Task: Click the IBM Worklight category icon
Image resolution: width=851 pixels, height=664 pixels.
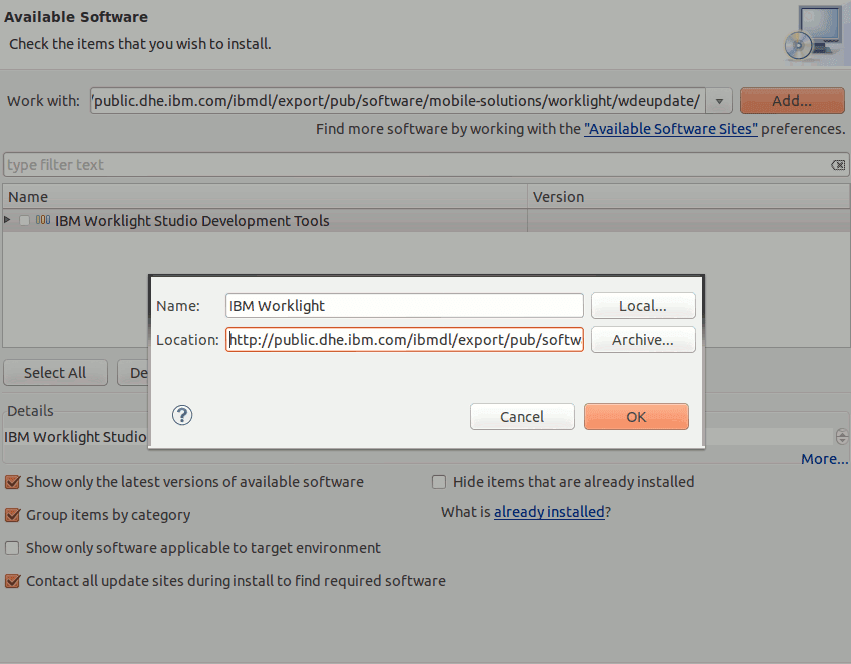Action: pos(43,220)
